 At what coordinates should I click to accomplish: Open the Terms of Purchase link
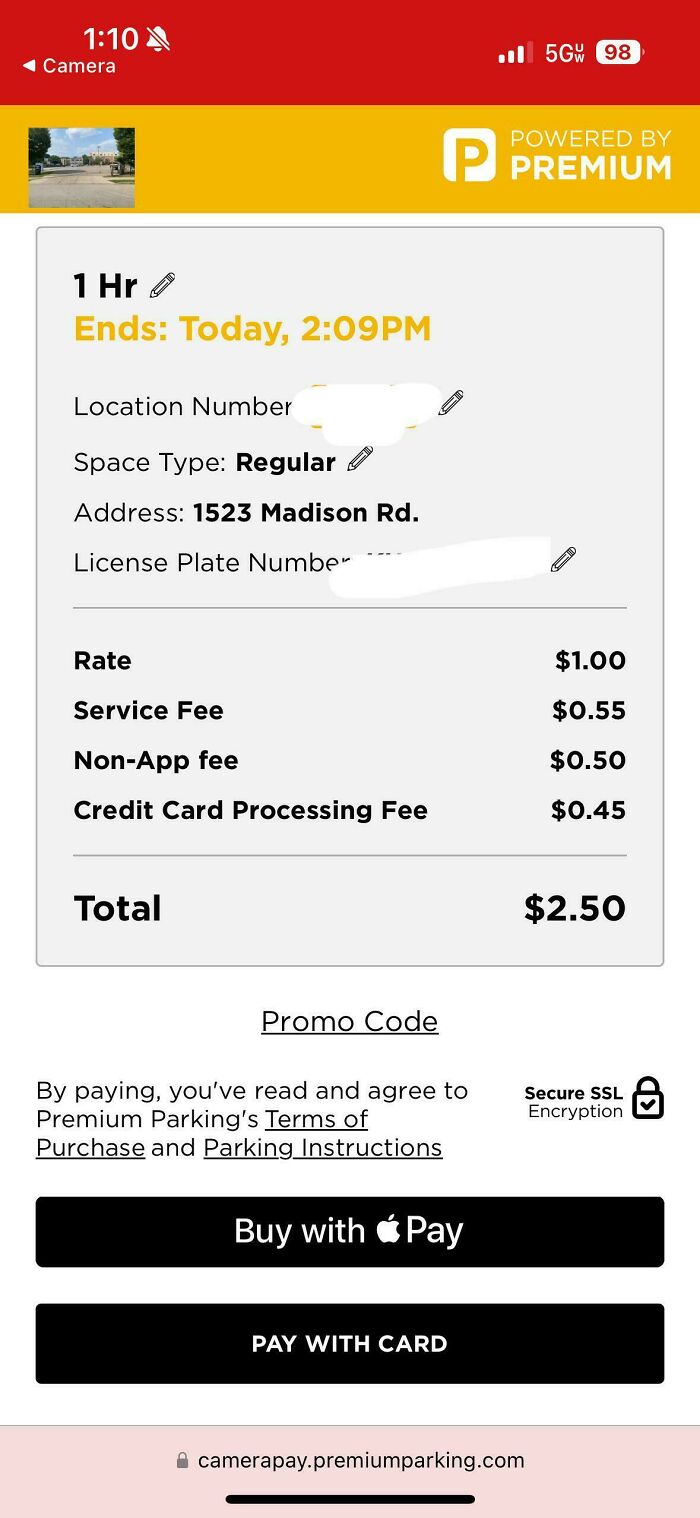tap(316, 1119)
